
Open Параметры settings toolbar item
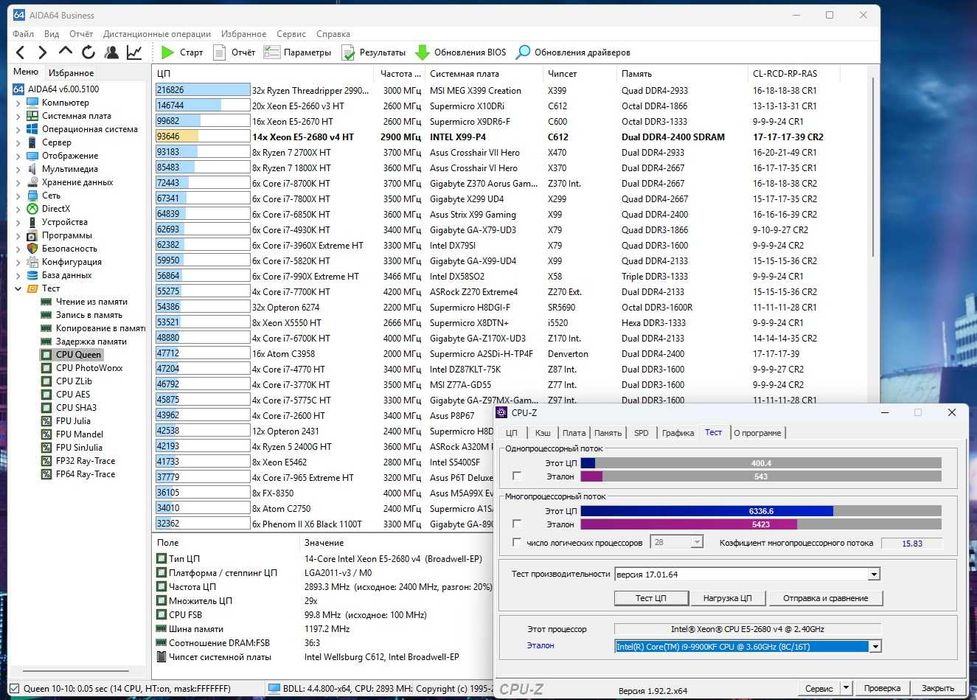[297, 52]
